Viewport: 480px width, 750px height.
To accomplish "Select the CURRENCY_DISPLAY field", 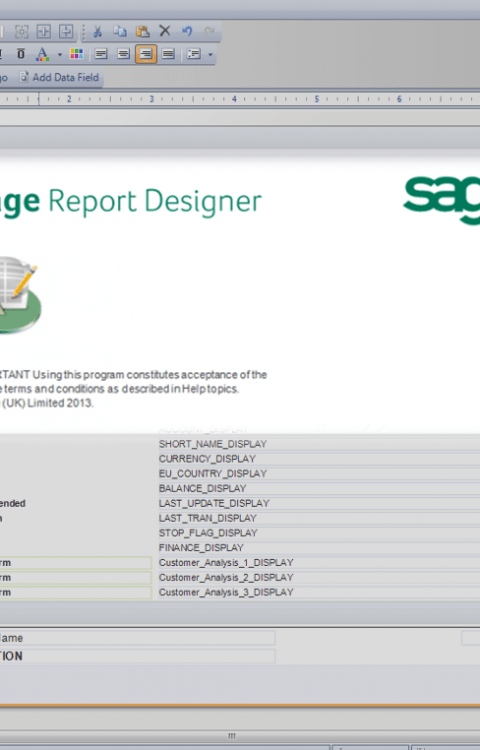I will (x=319, y=459).
